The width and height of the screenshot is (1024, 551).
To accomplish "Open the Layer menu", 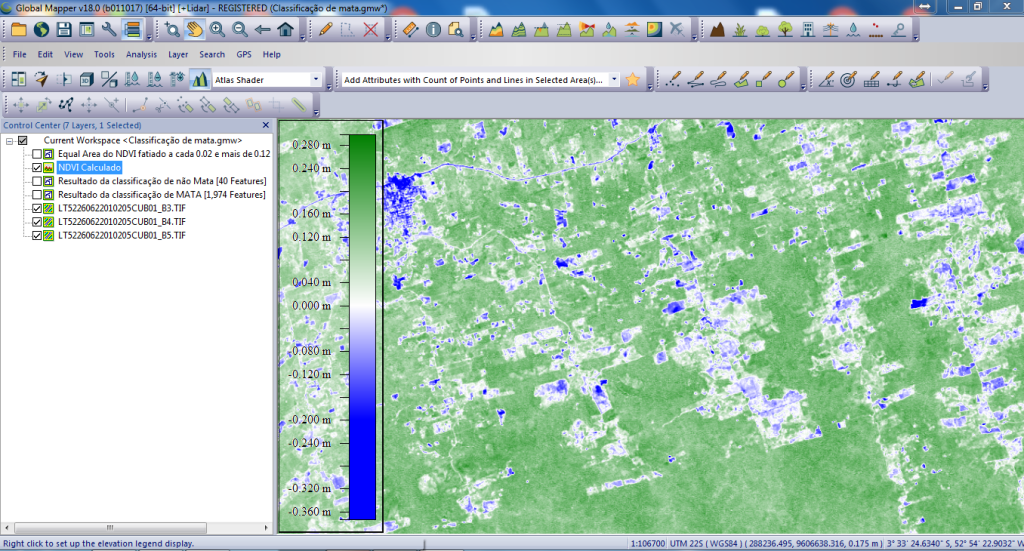I will 178,54.
